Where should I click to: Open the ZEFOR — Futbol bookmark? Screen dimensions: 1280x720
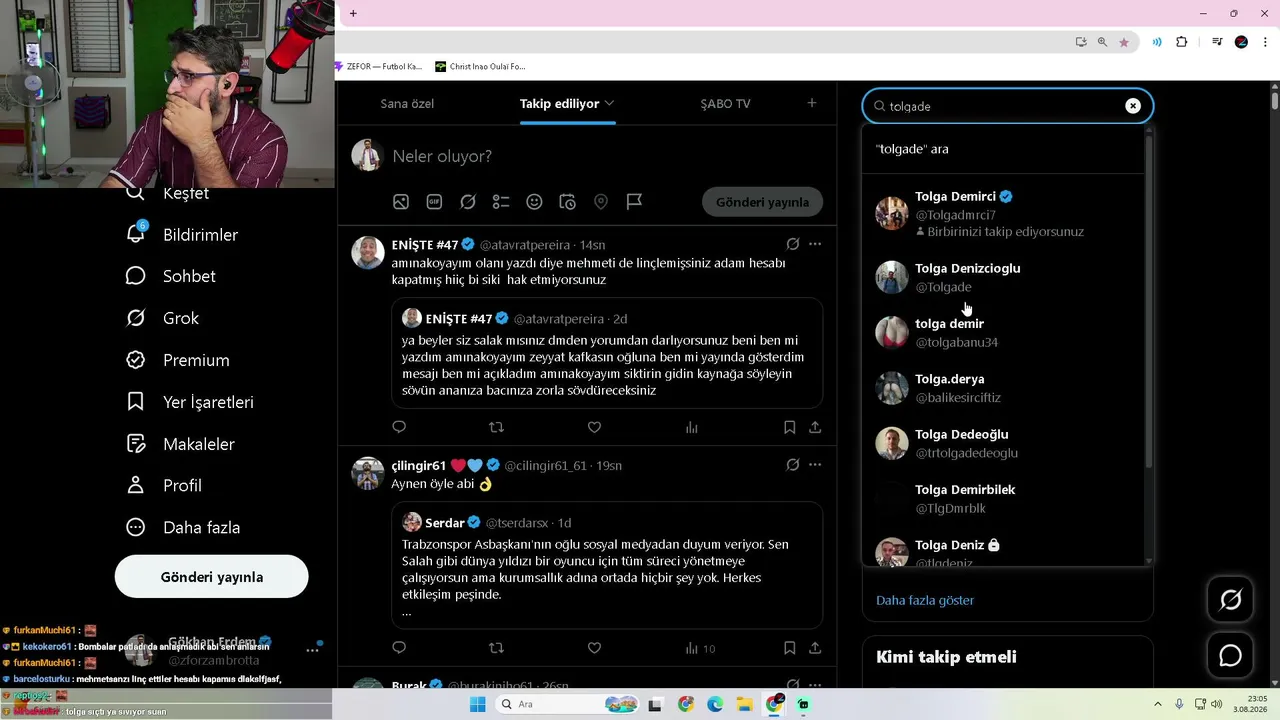[x=379, y=67]
